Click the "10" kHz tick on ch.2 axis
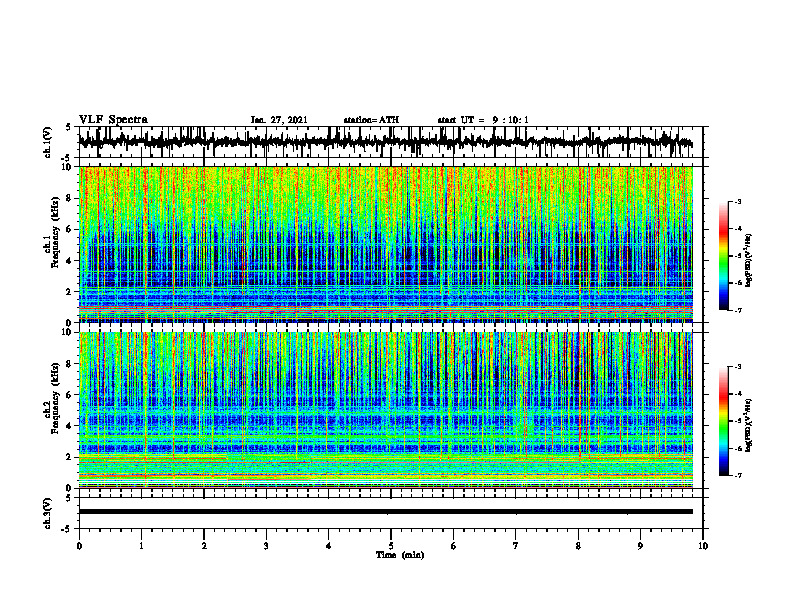Image resolution: width=792 pixels, height=612 pixels. pyautogui.click(x=68, y=332)
